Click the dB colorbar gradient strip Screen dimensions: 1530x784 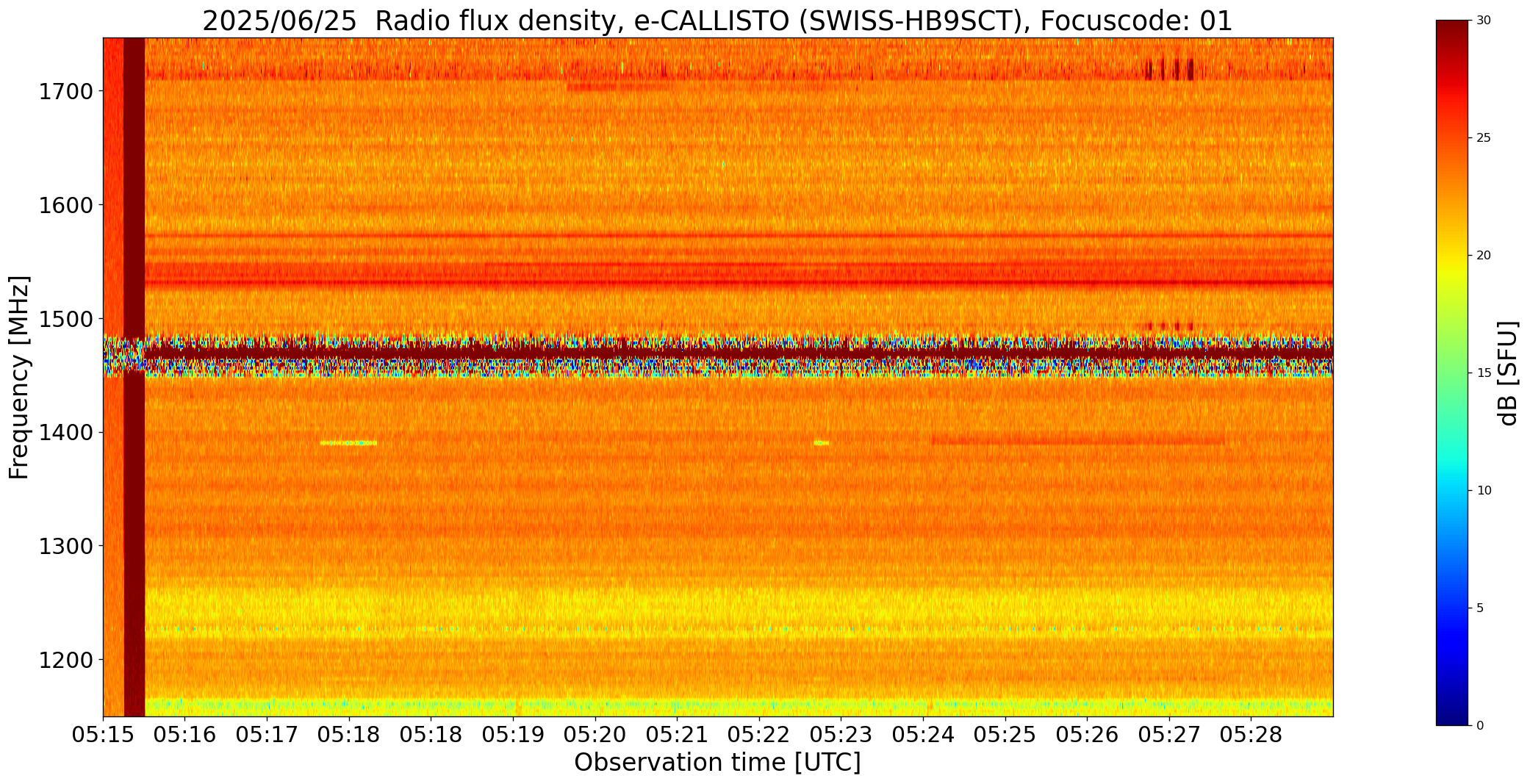click(x=1454, y=373)
